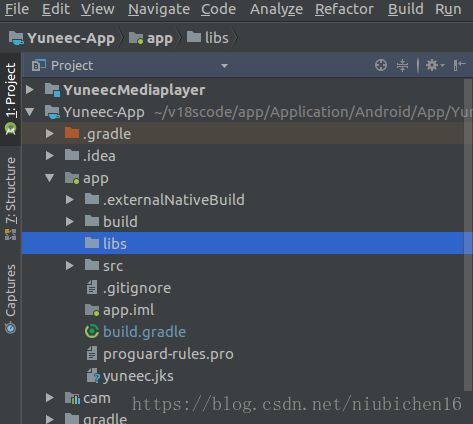Collapse the app folder
This screenshot has height=424, width=473.
[x=50, y=178]
